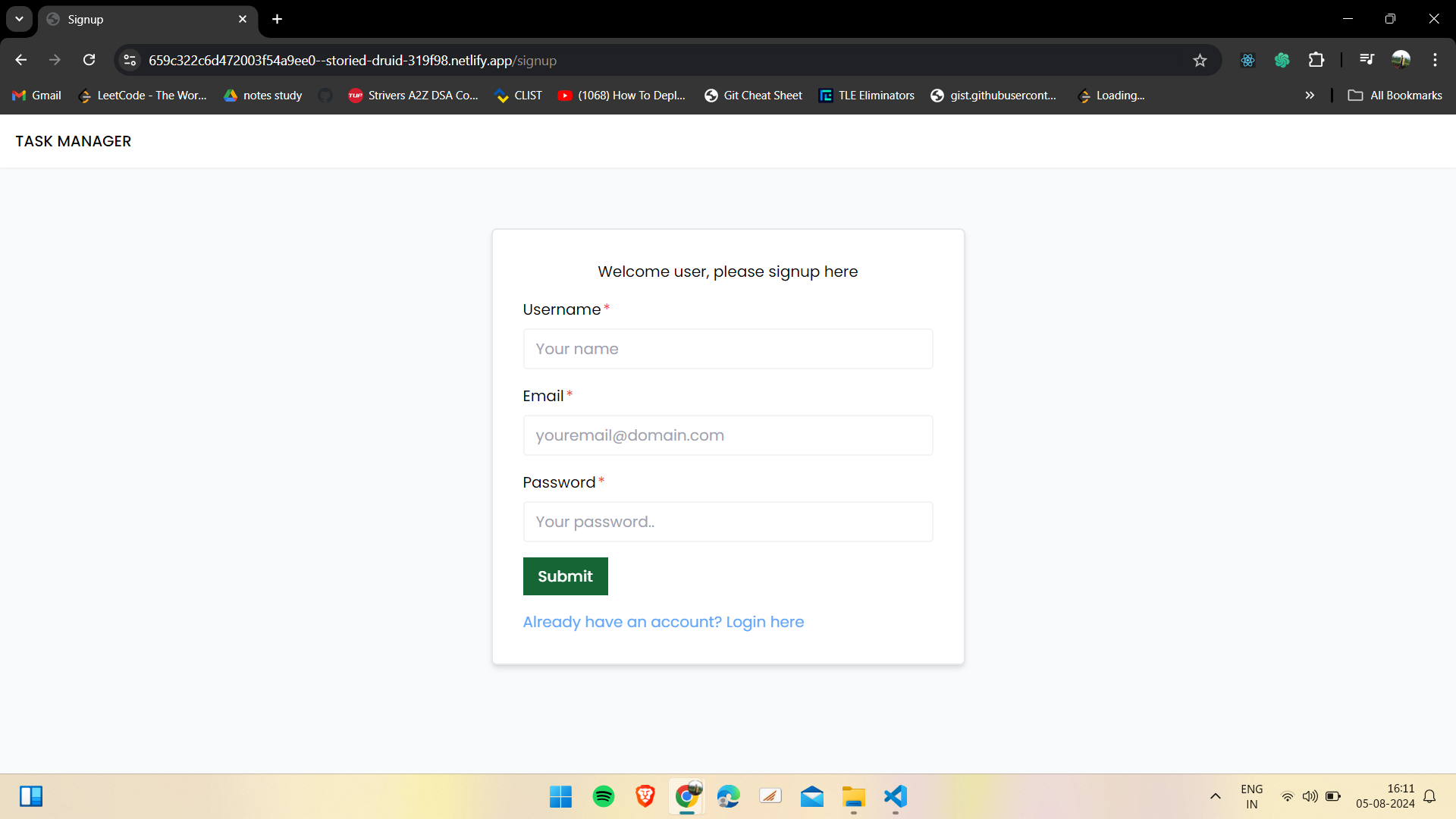Open the All Bookmarks folder
This screenshot has width=1456, height=819.
tap(1395, 96)
